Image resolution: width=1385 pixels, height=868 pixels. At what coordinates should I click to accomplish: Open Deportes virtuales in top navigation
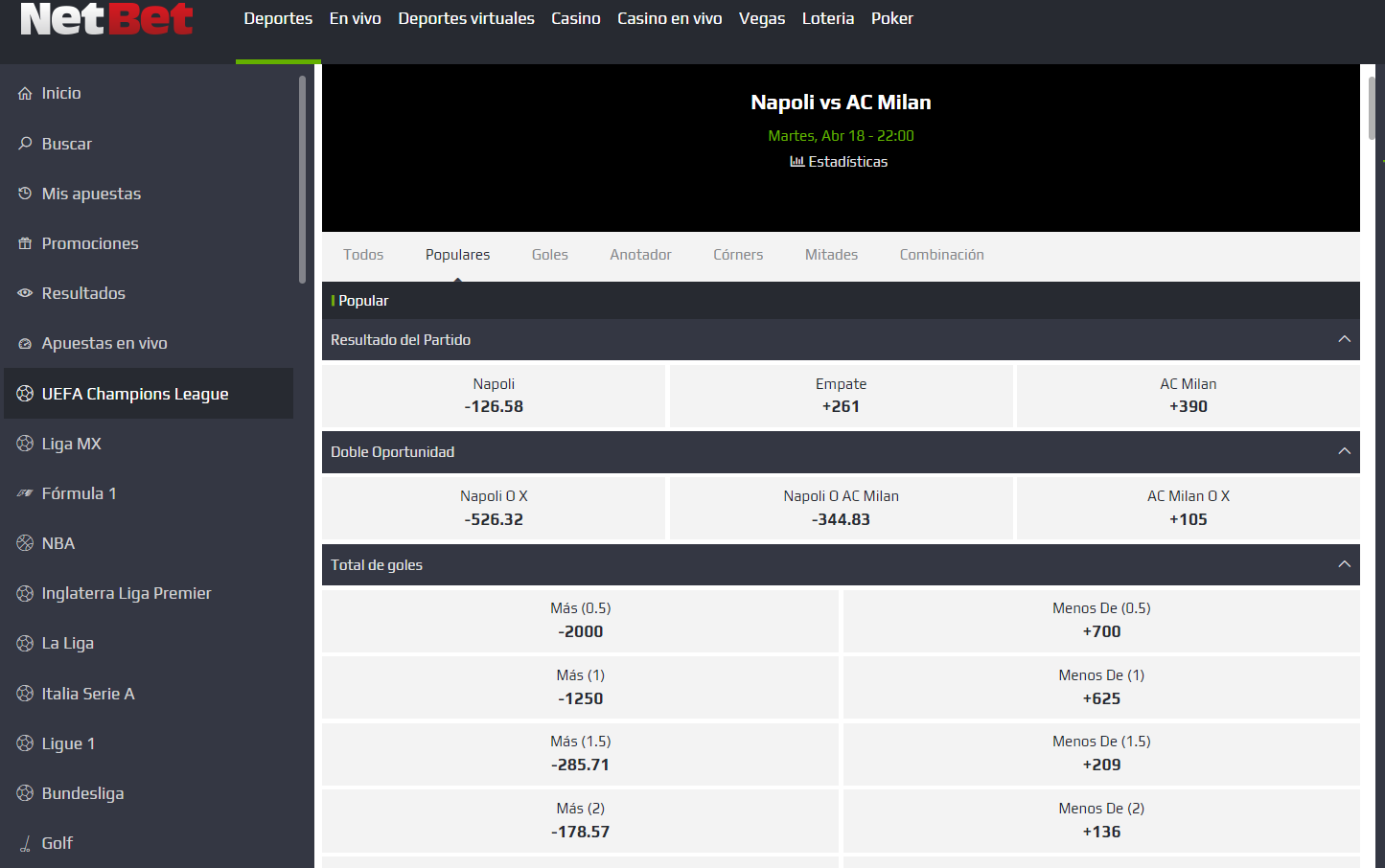point(466,18)
